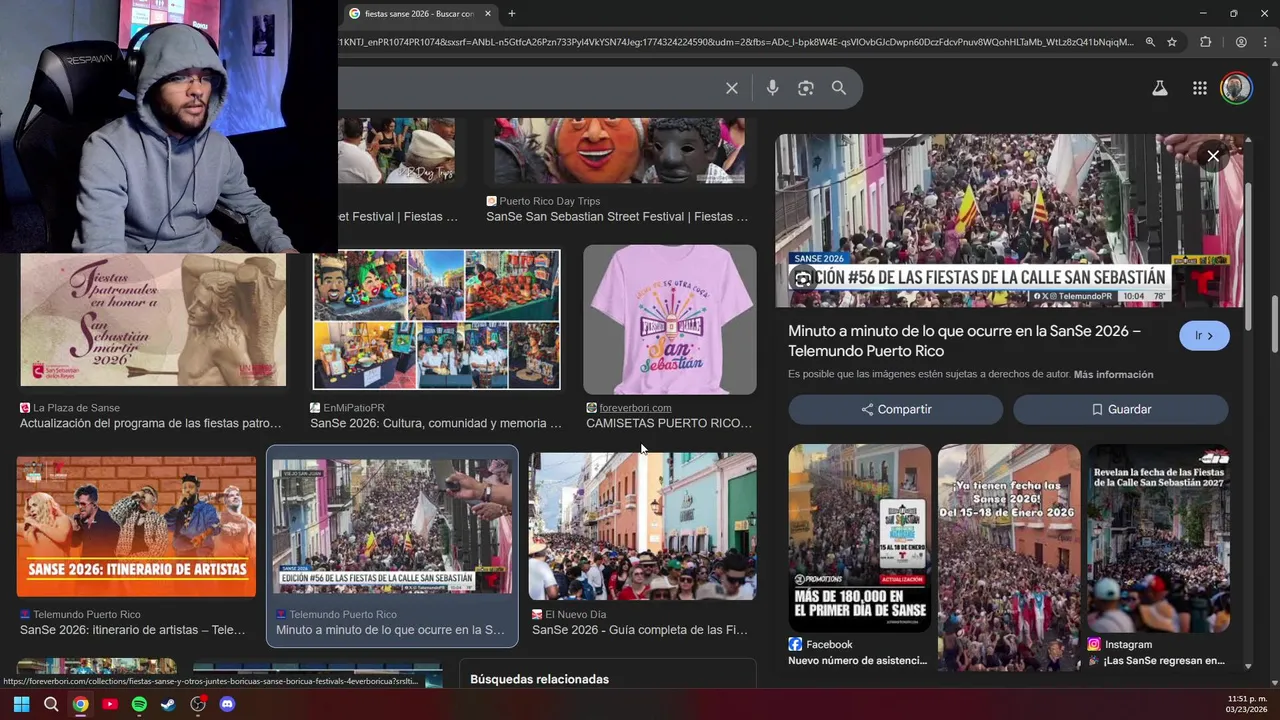Open the vejigante masks image from Puerto Rico Day Trips

pyautogui.click(x=619, y=150)
